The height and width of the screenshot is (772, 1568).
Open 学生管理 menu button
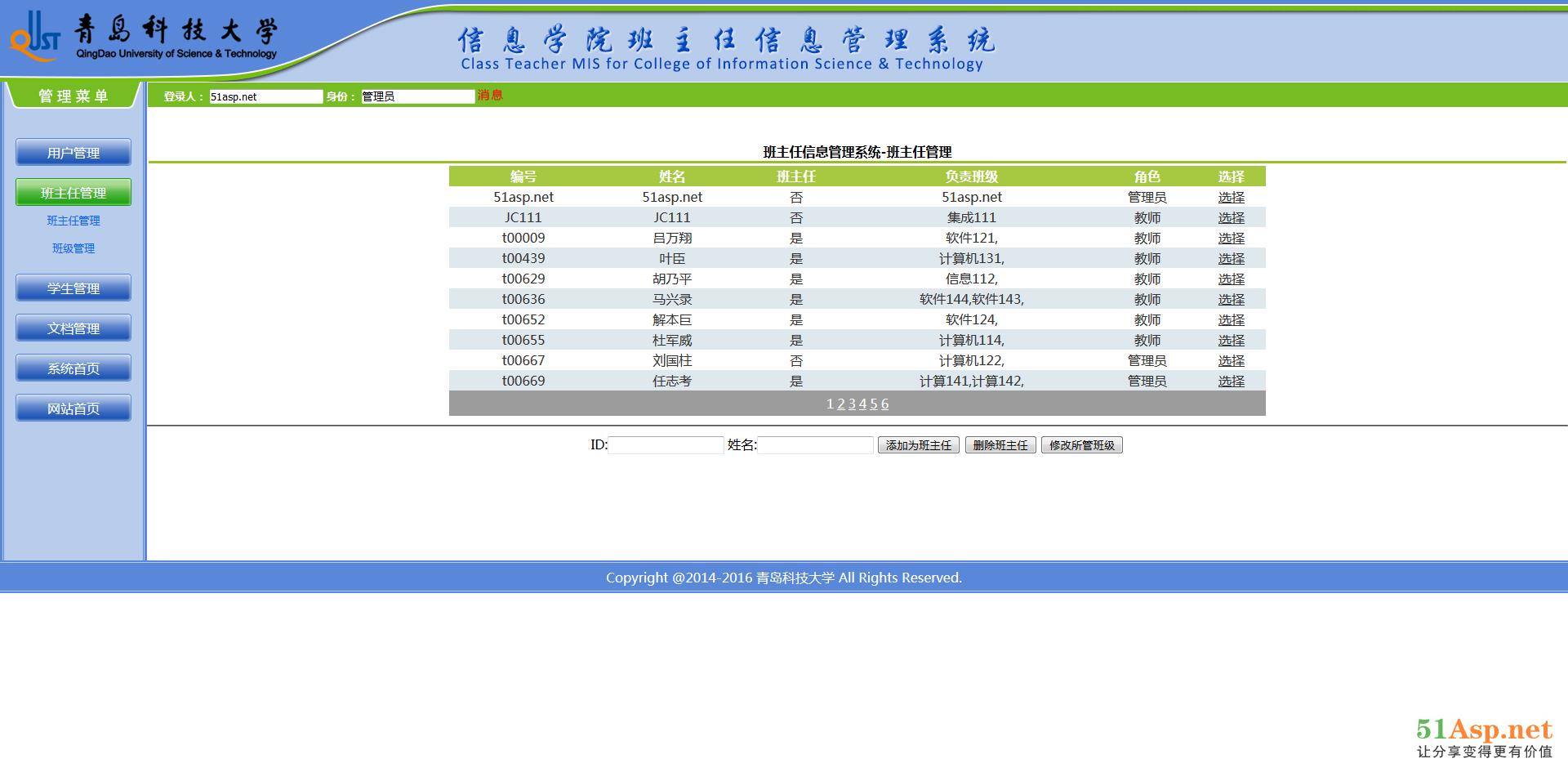[x=73, y=288]
